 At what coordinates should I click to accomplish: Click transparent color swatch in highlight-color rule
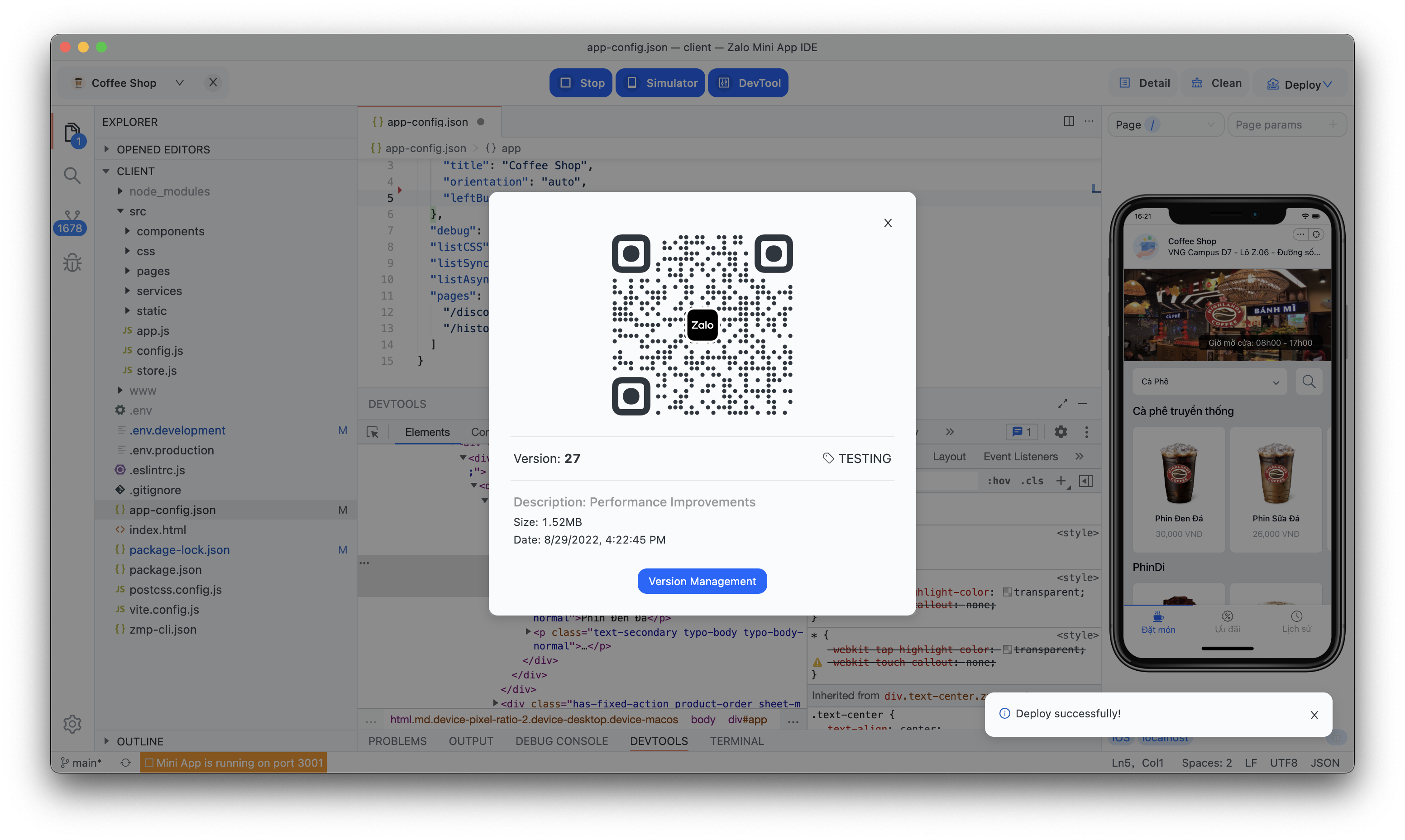(x=1007, y=592)
